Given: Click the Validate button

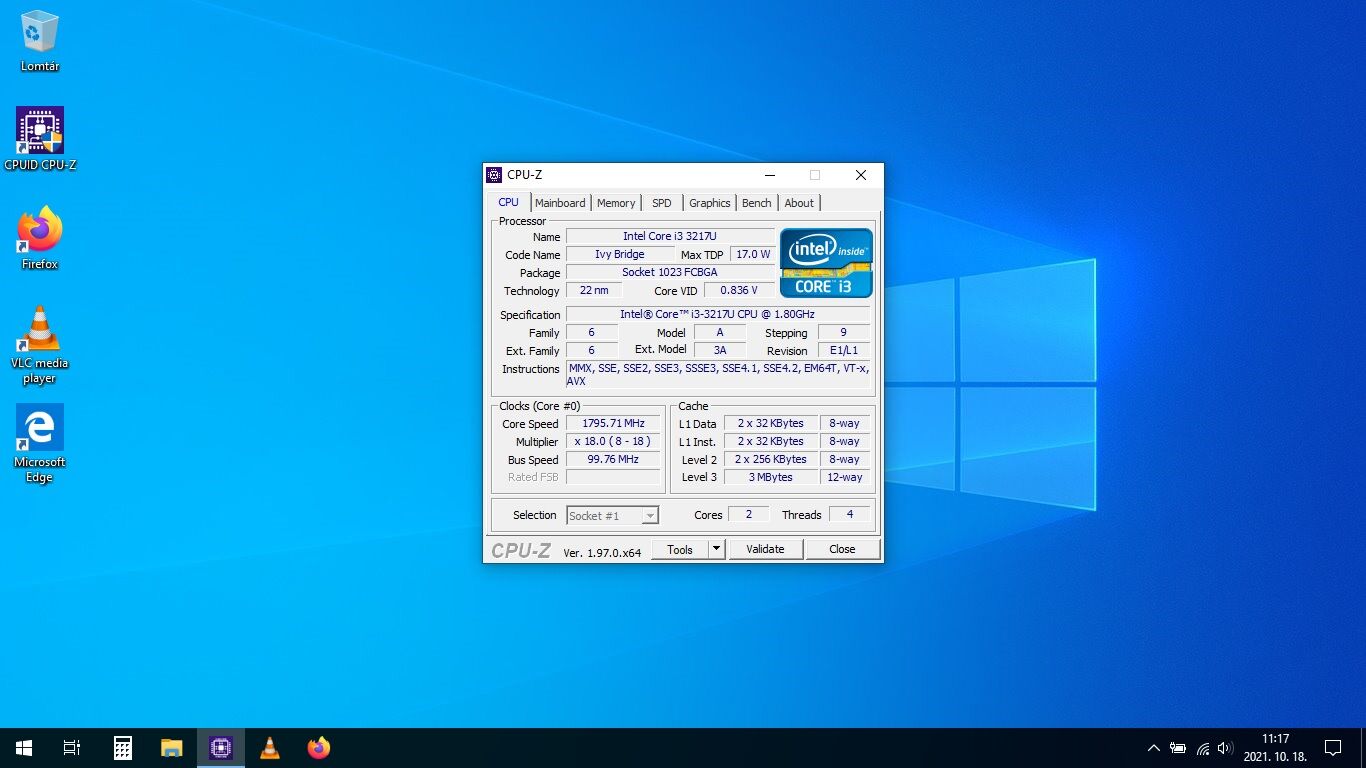Looking at the screenshot, I should coord(765,549).
